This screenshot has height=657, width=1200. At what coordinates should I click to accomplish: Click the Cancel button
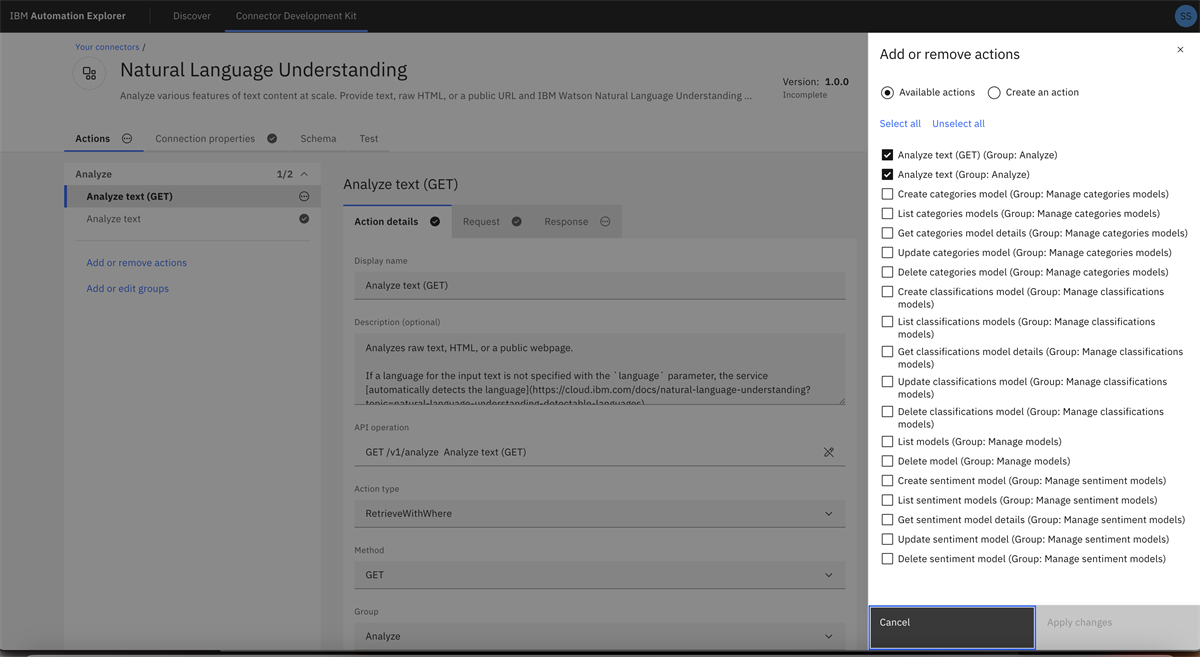coord(952,628)
